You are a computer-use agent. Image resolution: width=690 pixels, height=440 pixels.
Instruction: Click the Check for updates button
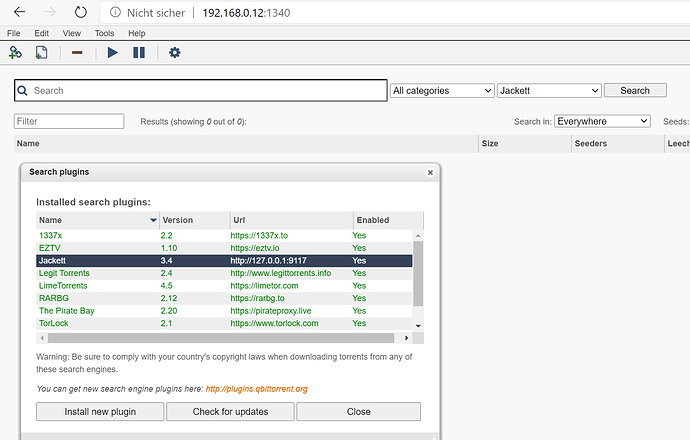tap(229, 411)
